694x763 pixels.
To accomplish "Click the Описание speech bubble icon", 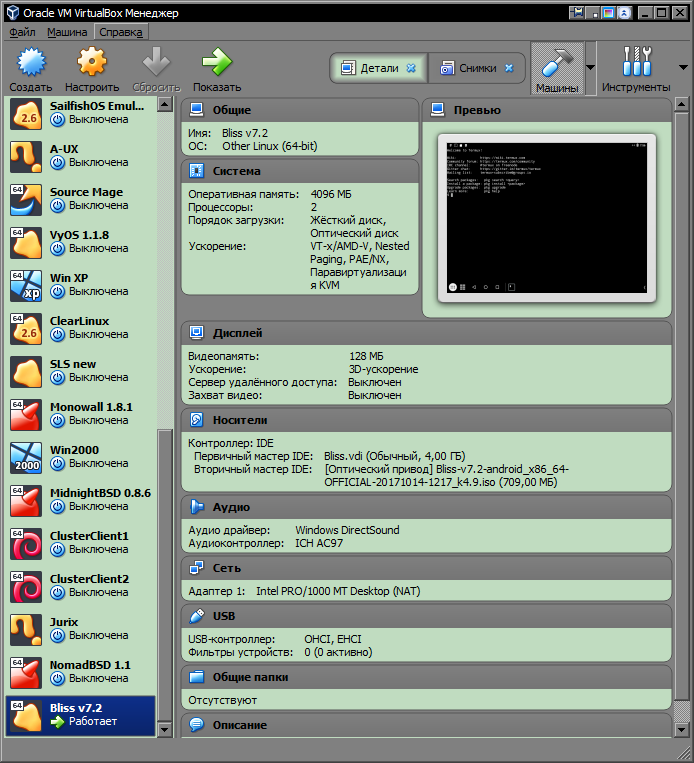I will pyautogui.click(x=197, y=725).
